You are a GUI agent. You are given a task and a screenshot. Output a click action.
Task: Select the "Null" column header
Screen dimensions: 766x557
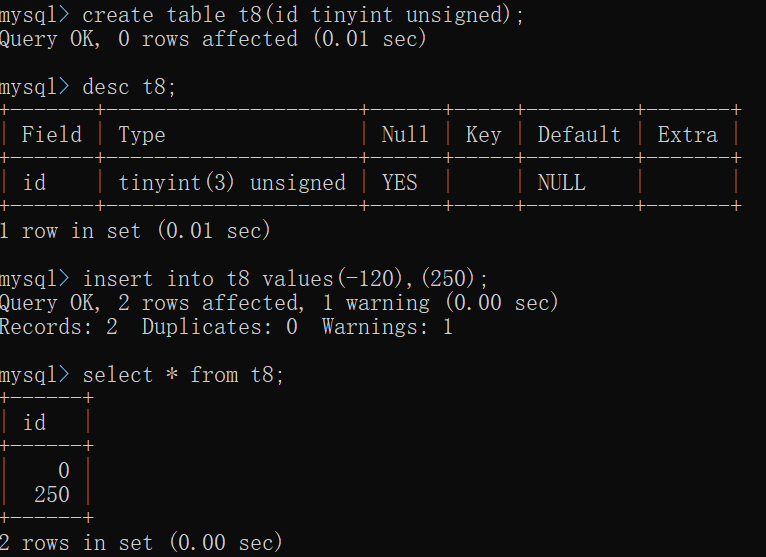coord(405,135)
